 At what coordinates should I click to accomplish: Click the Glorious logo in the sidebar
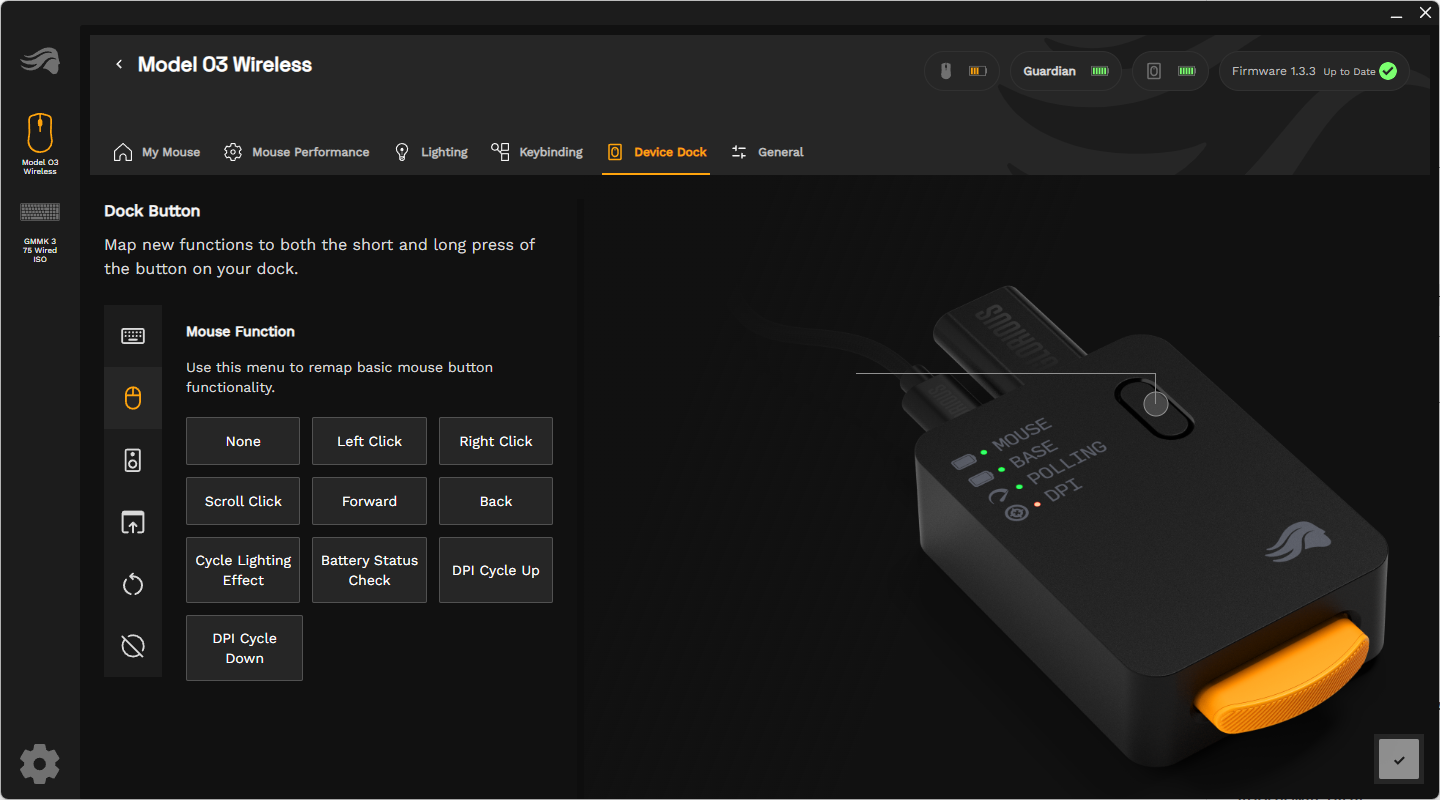tap(40, 61)
